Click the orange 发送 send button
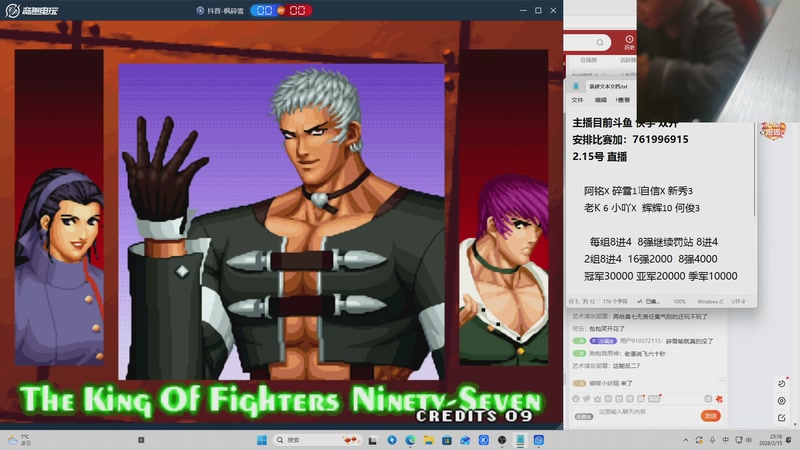800x450 pixels. click(711, 416)
